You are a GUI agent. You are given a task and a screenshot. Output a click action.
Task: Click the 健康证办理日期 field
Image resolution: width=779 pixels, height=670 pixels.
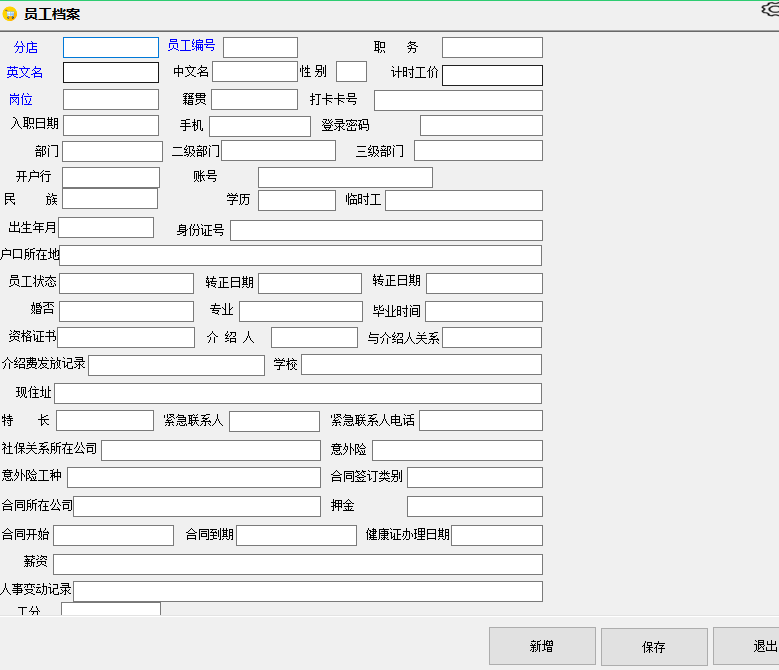coord(496,536)
